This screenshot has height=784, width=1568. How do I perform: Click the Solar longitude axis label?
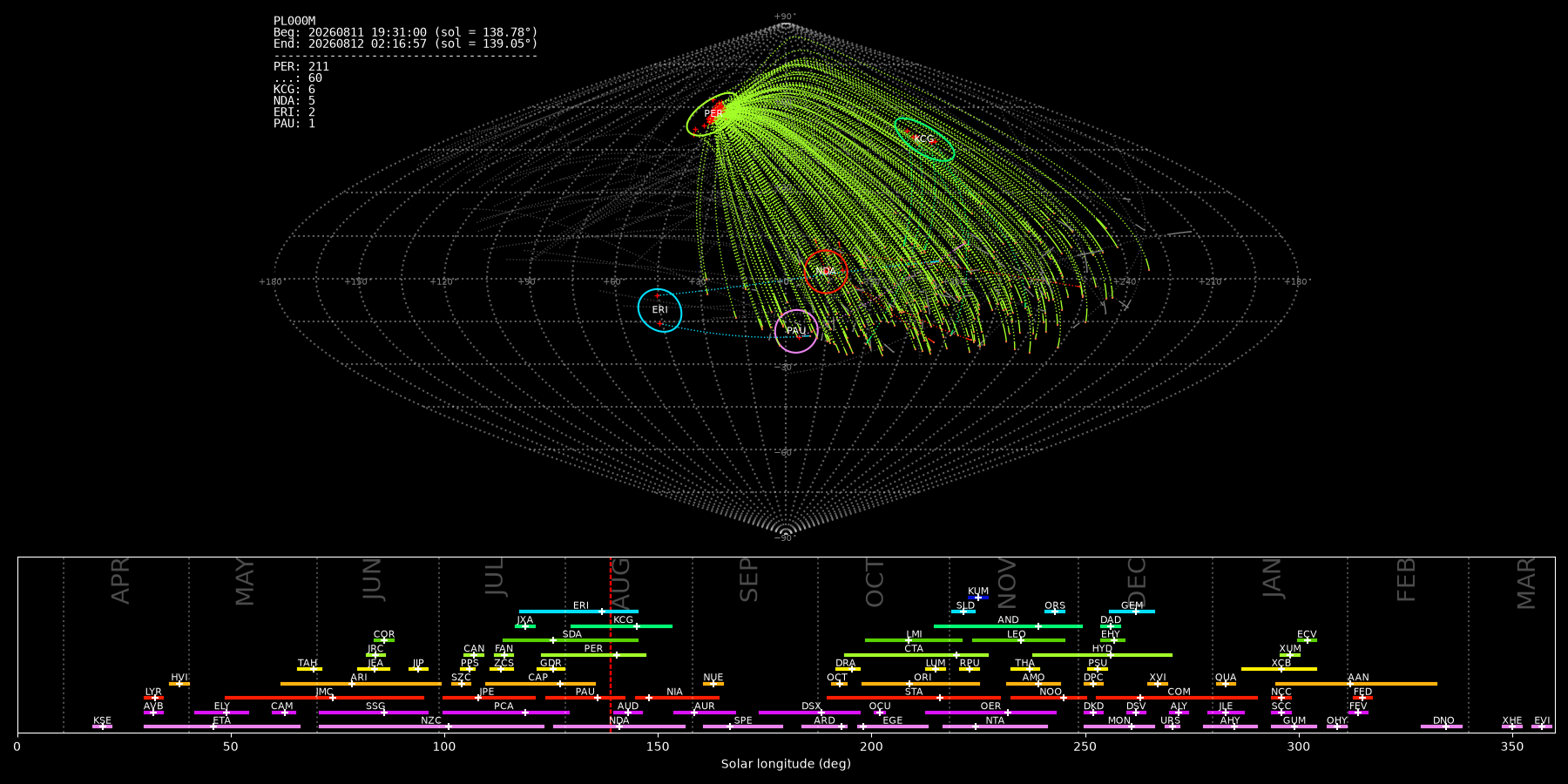tap(786, 764)
